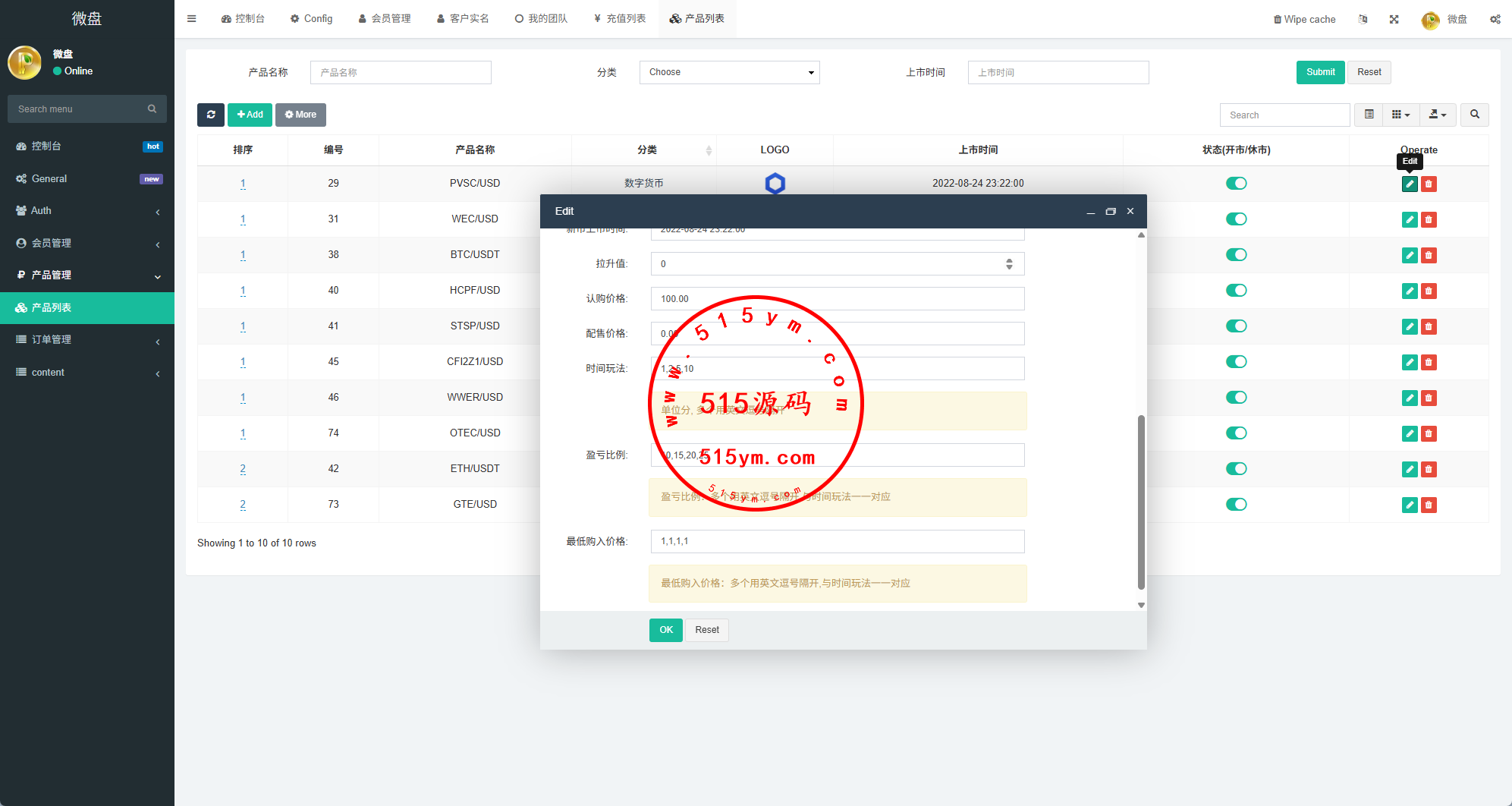Toggle market status for PVSC/USD

pyautogui.click(x=1236, y=183)
